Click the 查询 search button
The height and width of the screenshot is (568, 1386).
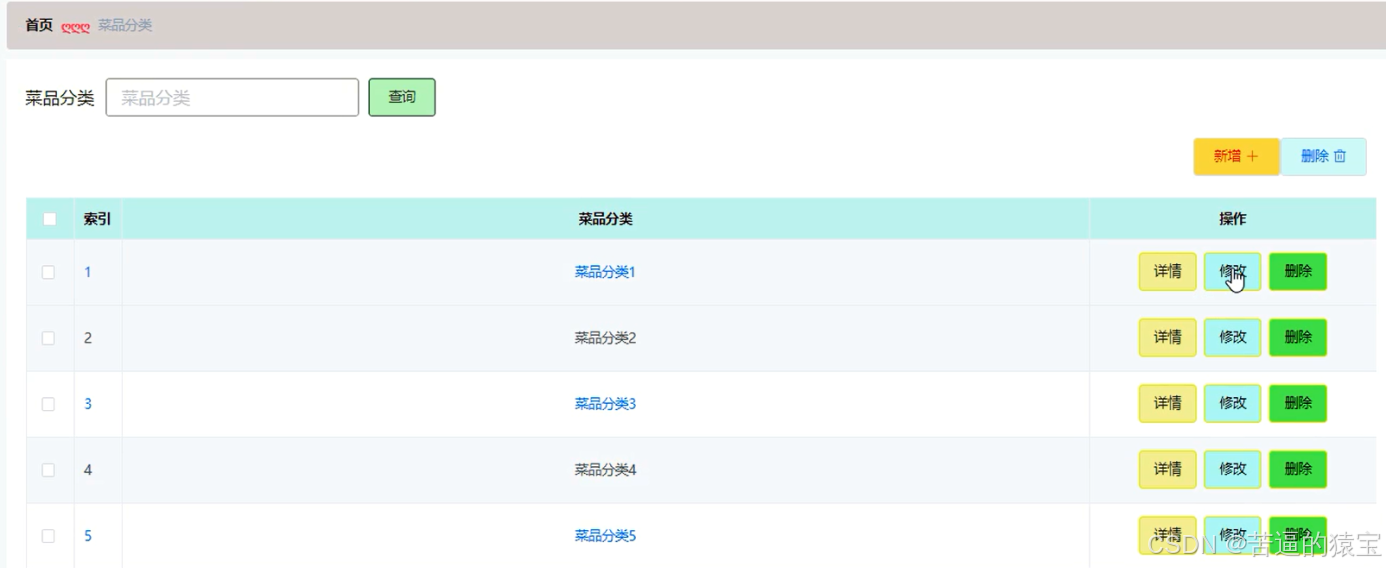pos(402,98)
